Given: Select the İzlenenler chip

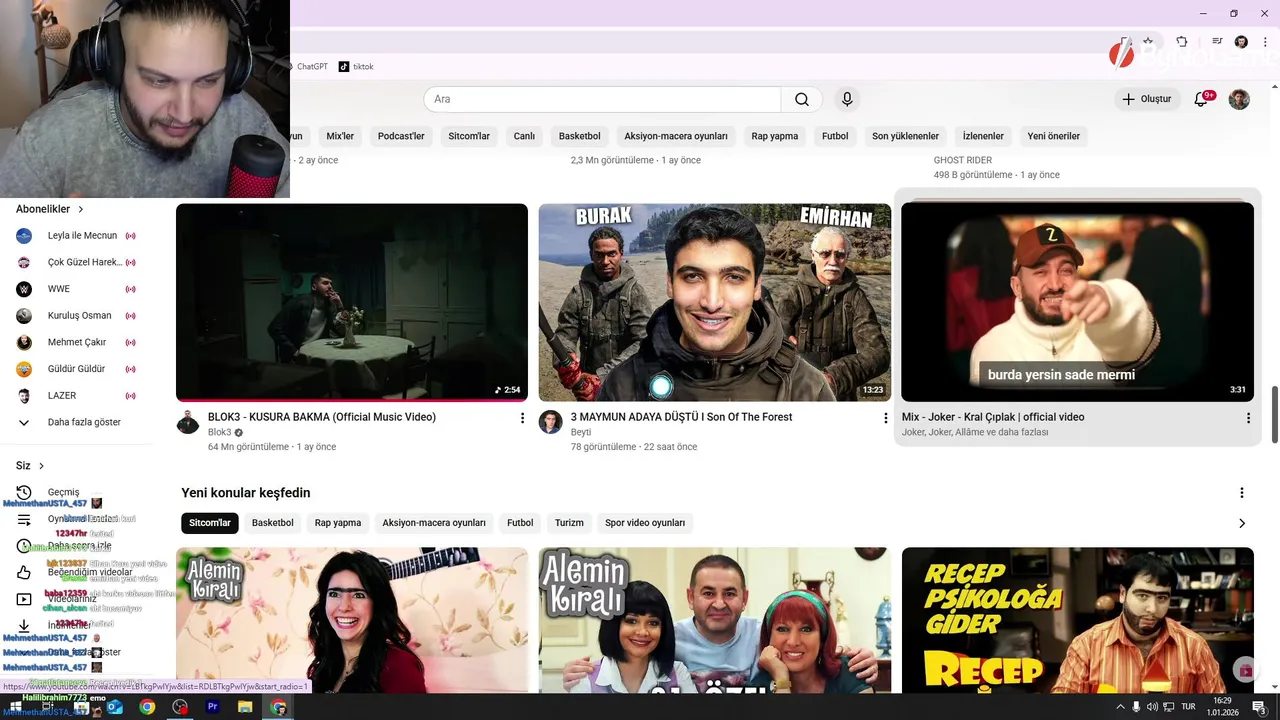Looking at the screenshot, I should point(983,136).
